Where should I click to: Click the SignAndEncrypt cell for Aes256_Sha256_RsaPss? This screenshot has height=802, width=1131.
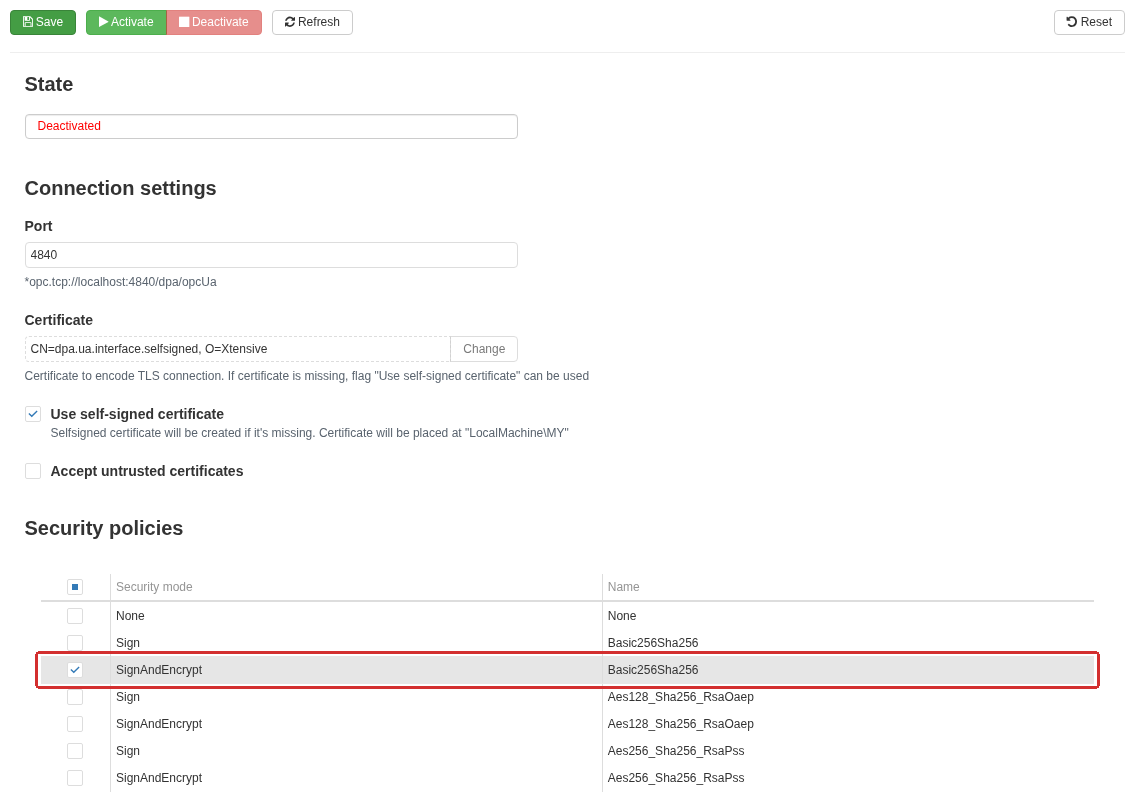click(159, 778)
